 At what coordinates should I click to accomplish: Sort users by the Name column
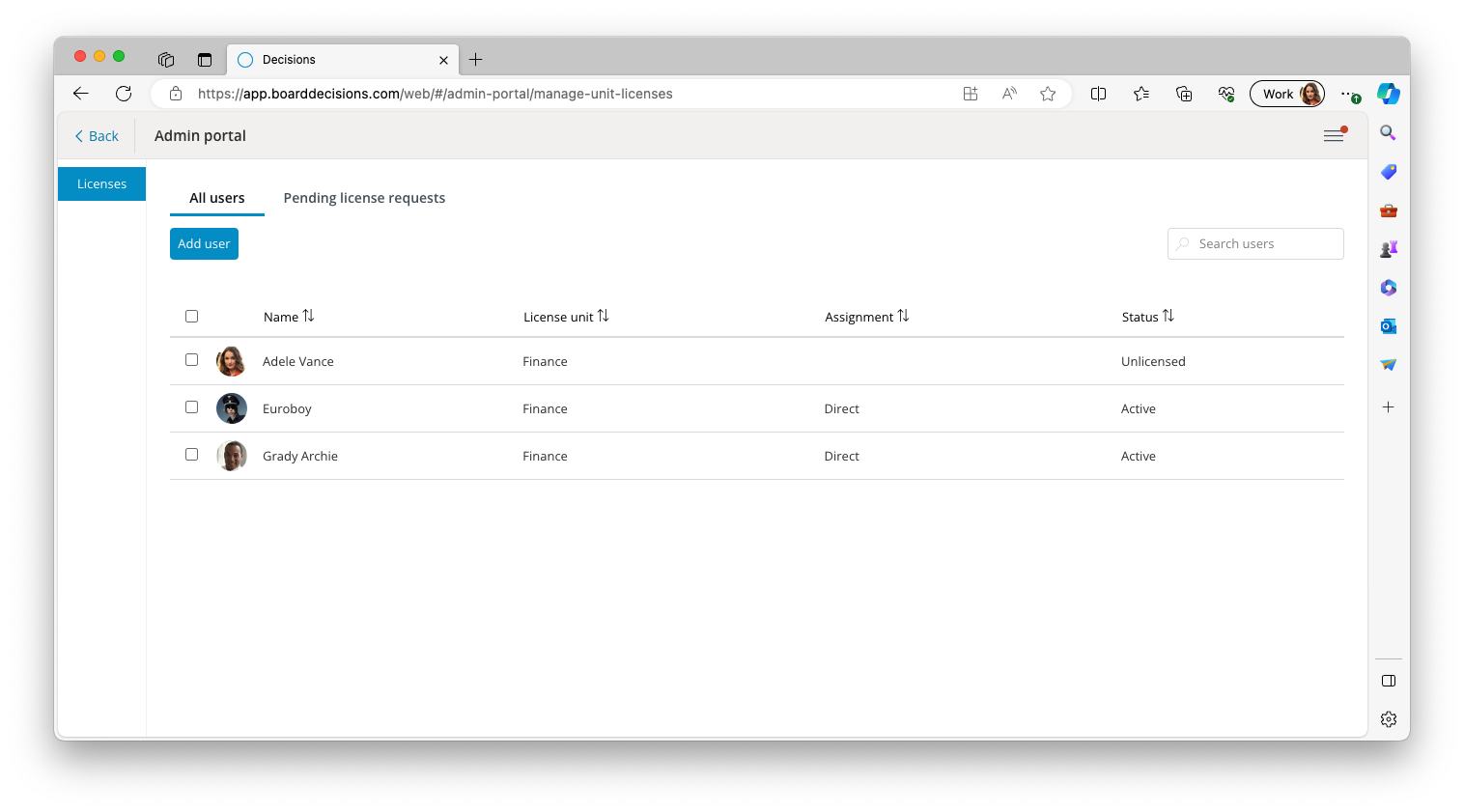(288, 316)
